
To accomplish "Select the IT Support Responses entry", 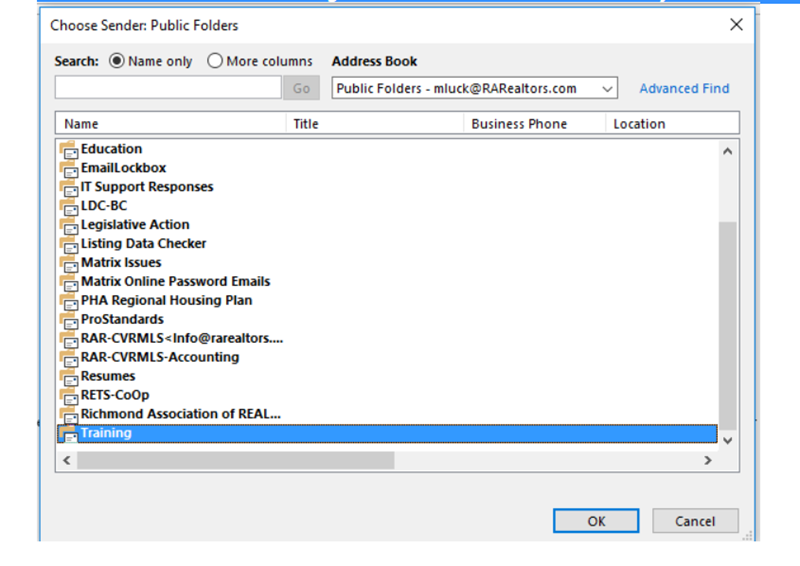I will [x=147, y=187].
